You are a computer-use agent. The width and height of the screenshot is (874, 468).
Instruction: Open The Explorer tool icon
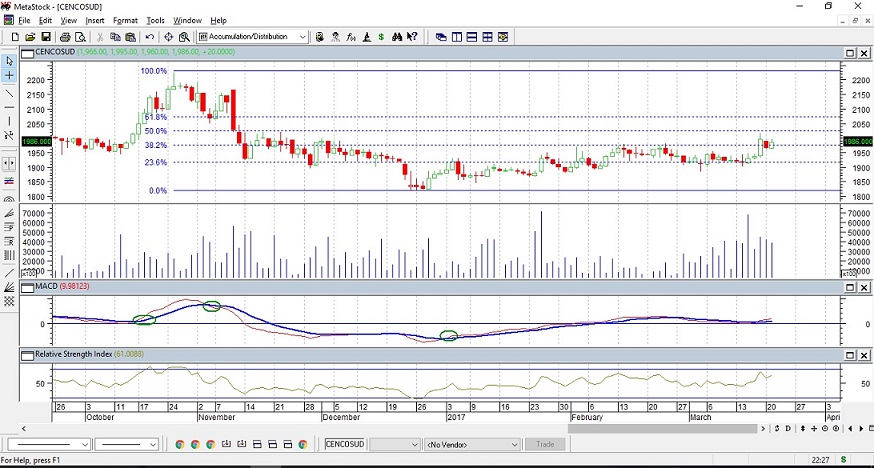(x=320, y=37)
